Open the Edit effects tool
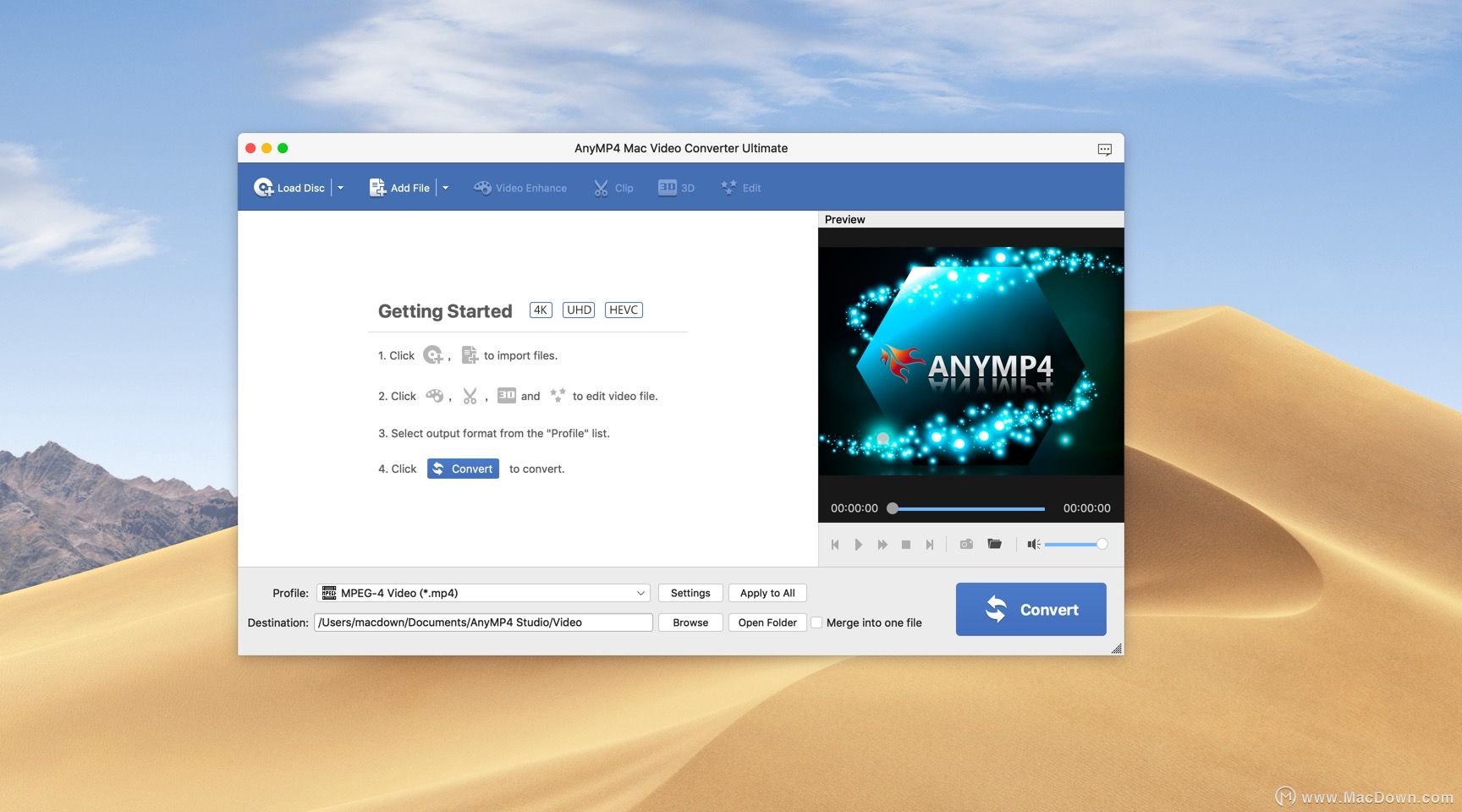Viewport: 1462px width, 812px height. [741, 188]
